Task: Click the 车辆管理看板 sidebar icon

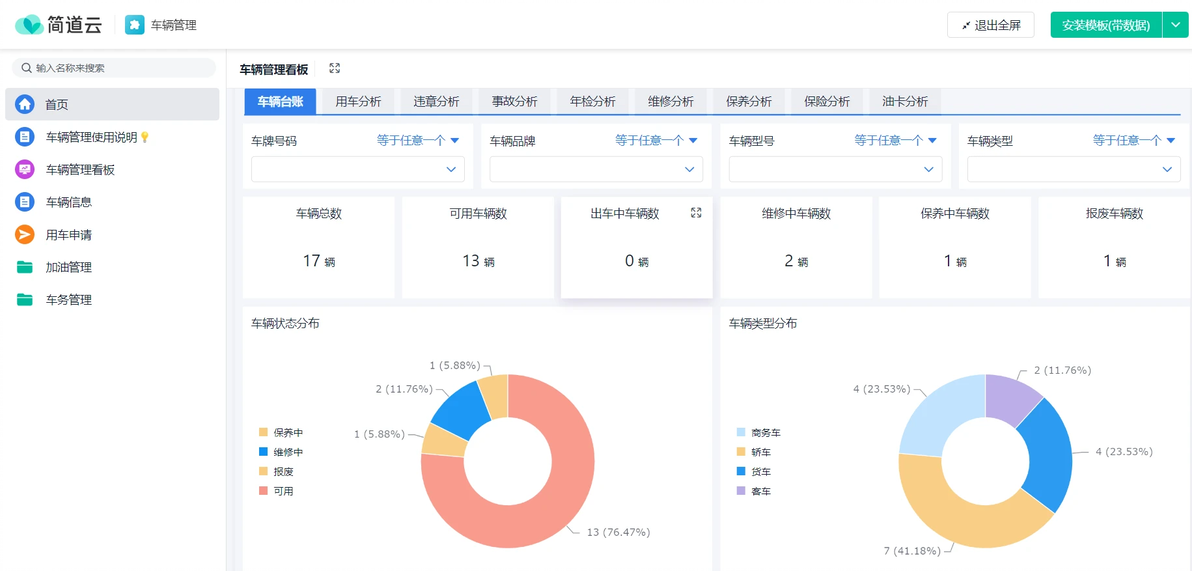Action: tap(25, 170)
